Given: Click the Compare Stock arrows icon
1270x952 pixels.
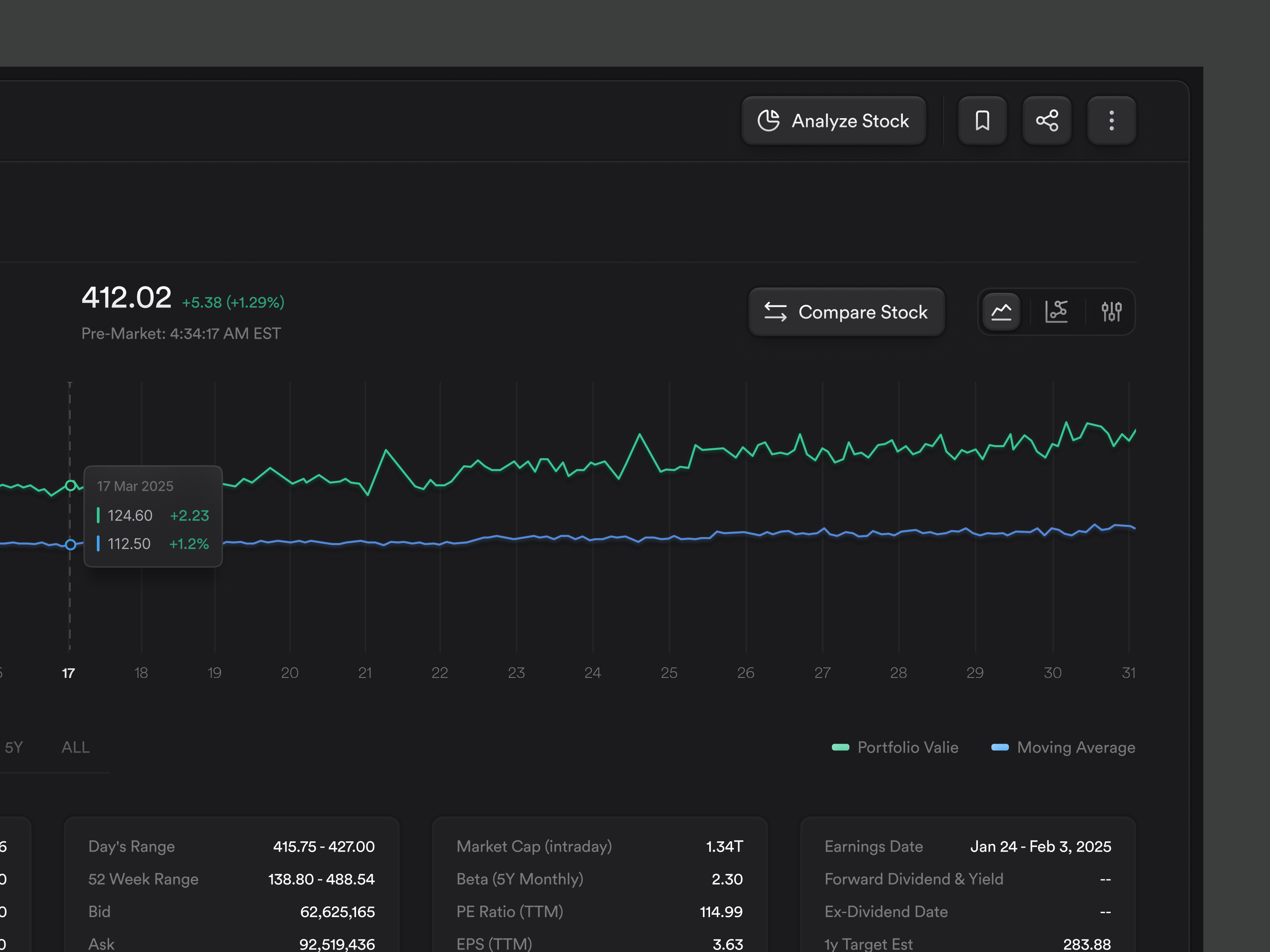Looking at the screenshot, I should coord(775,312).
